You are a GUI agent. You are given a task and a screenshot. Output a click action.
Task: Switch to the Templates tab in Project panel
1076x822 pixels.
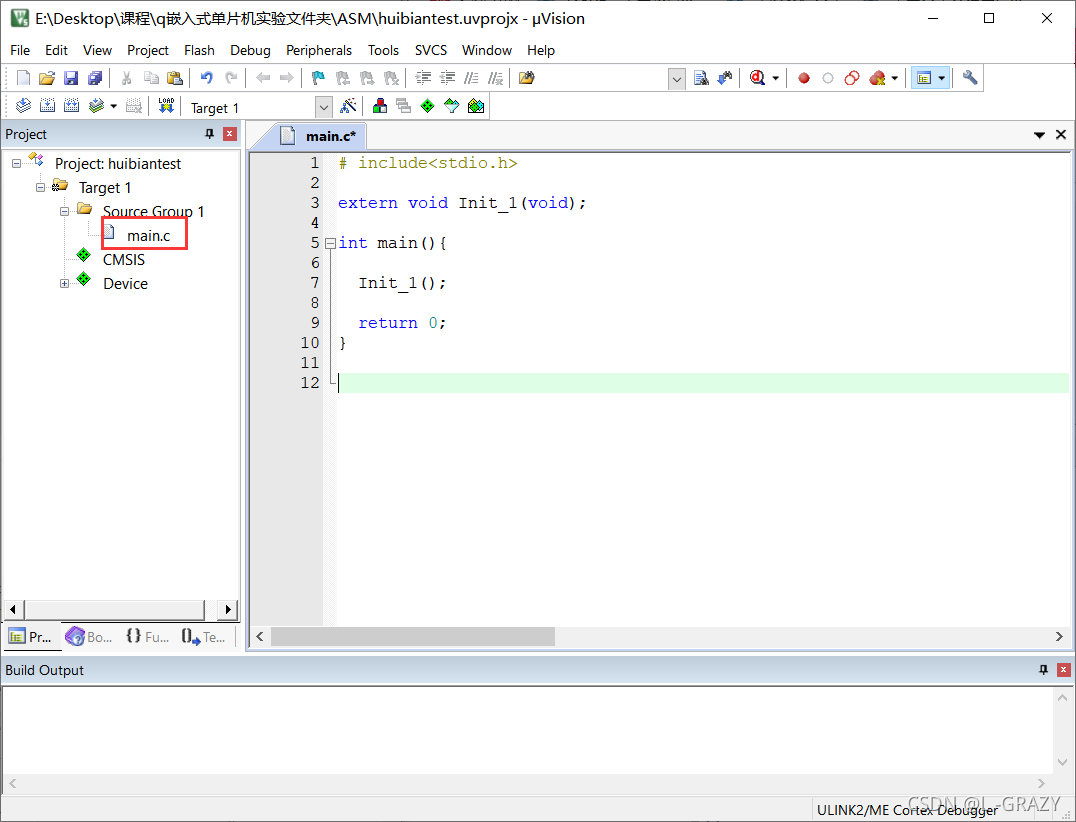[x=204, y=637]
